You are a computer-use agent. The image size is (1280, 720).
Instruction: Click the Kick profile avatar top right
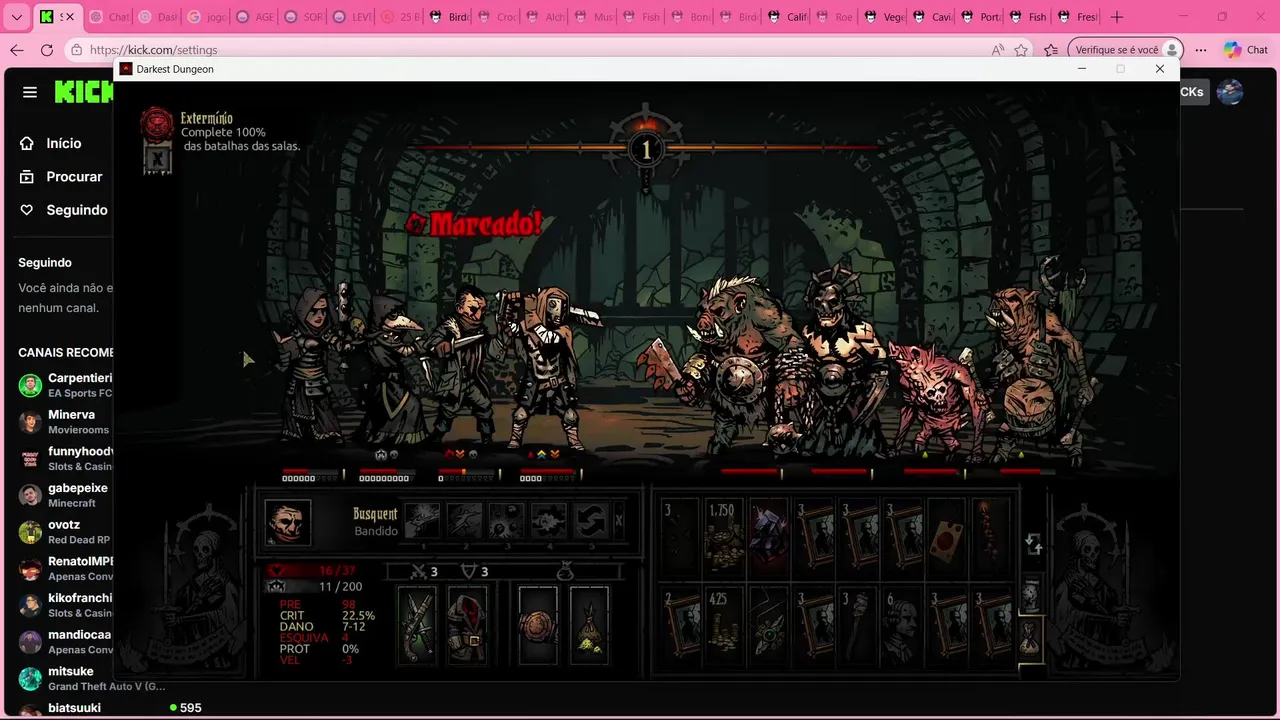point(1230,92)
